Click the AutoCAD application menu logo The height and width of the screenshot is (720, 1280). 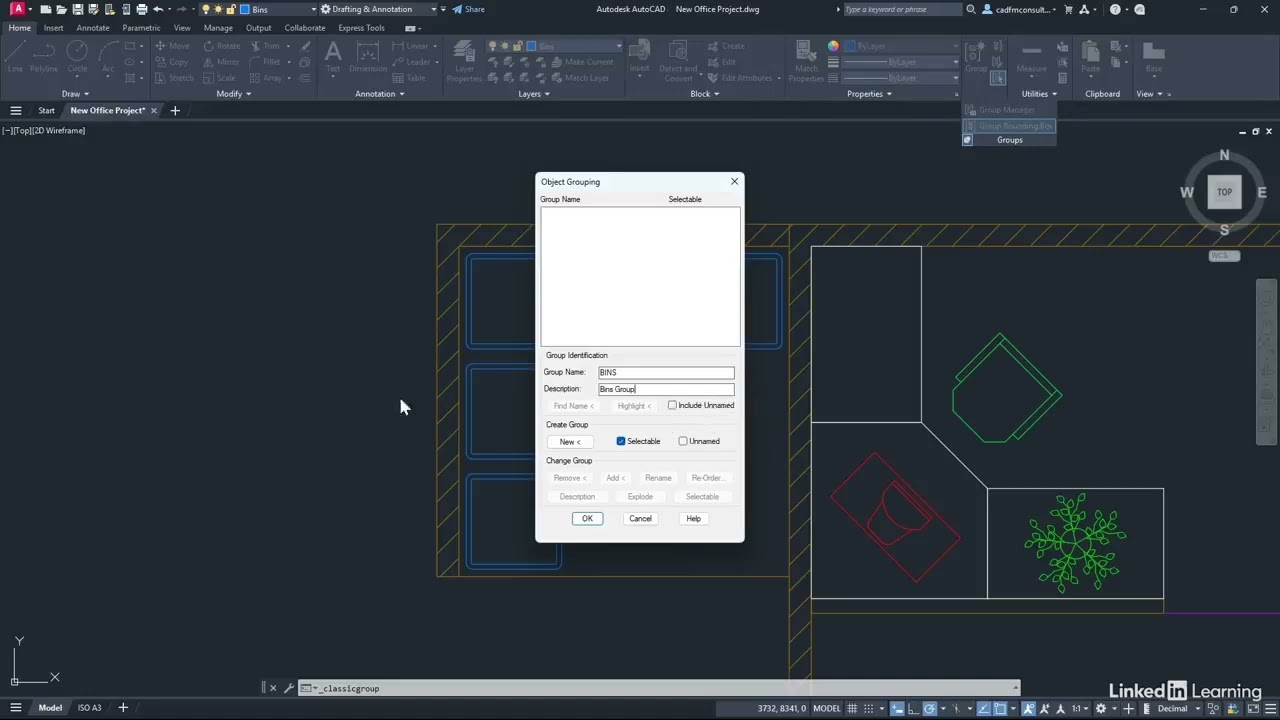17,9
